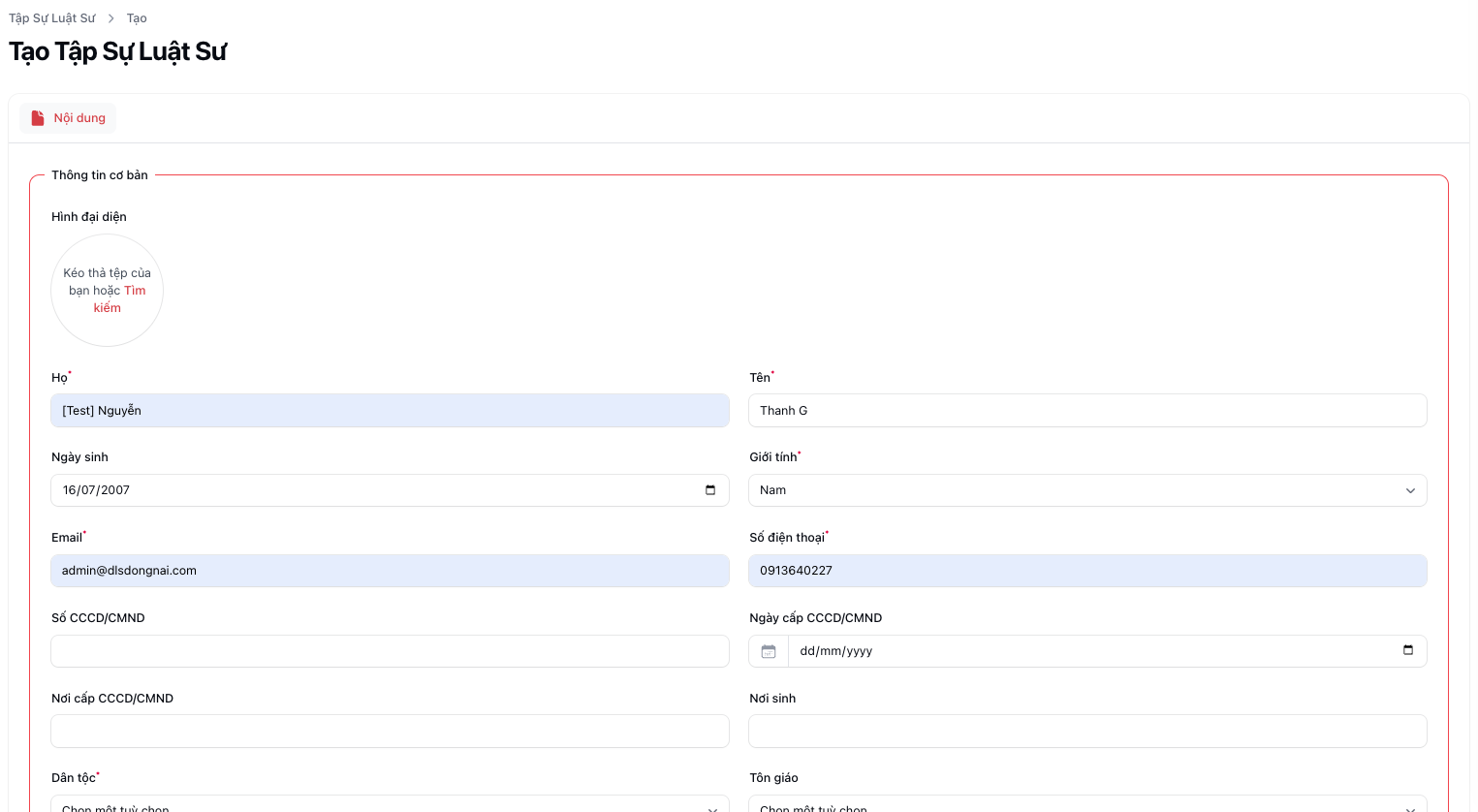1478x812 pixels.
Task: Click the document icon next to Nội dung
Action: [37, 117]
